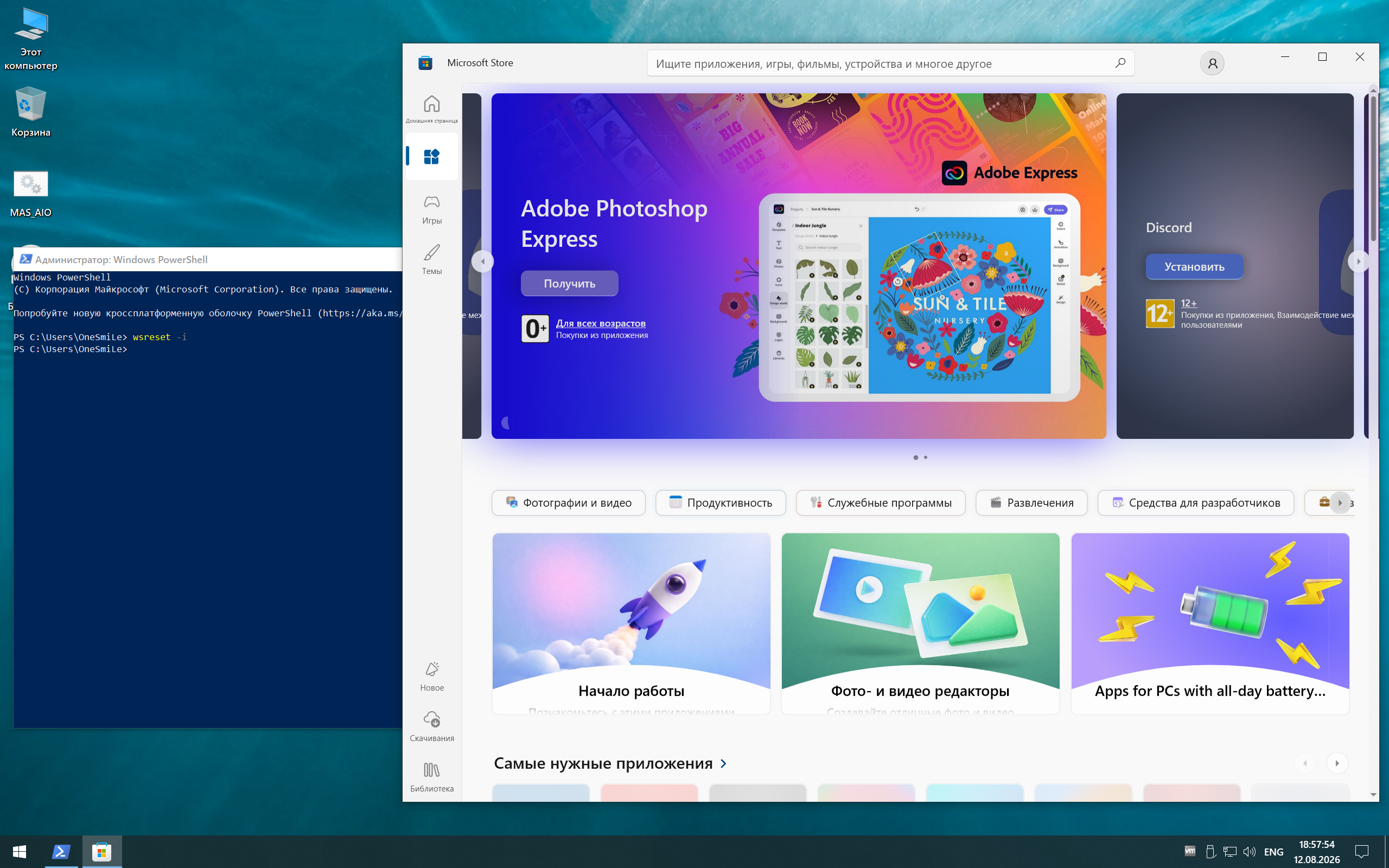Click the Discord banner title
Screen dimensions: 1389x868
pyautogui.click(x=1169, y=228)
